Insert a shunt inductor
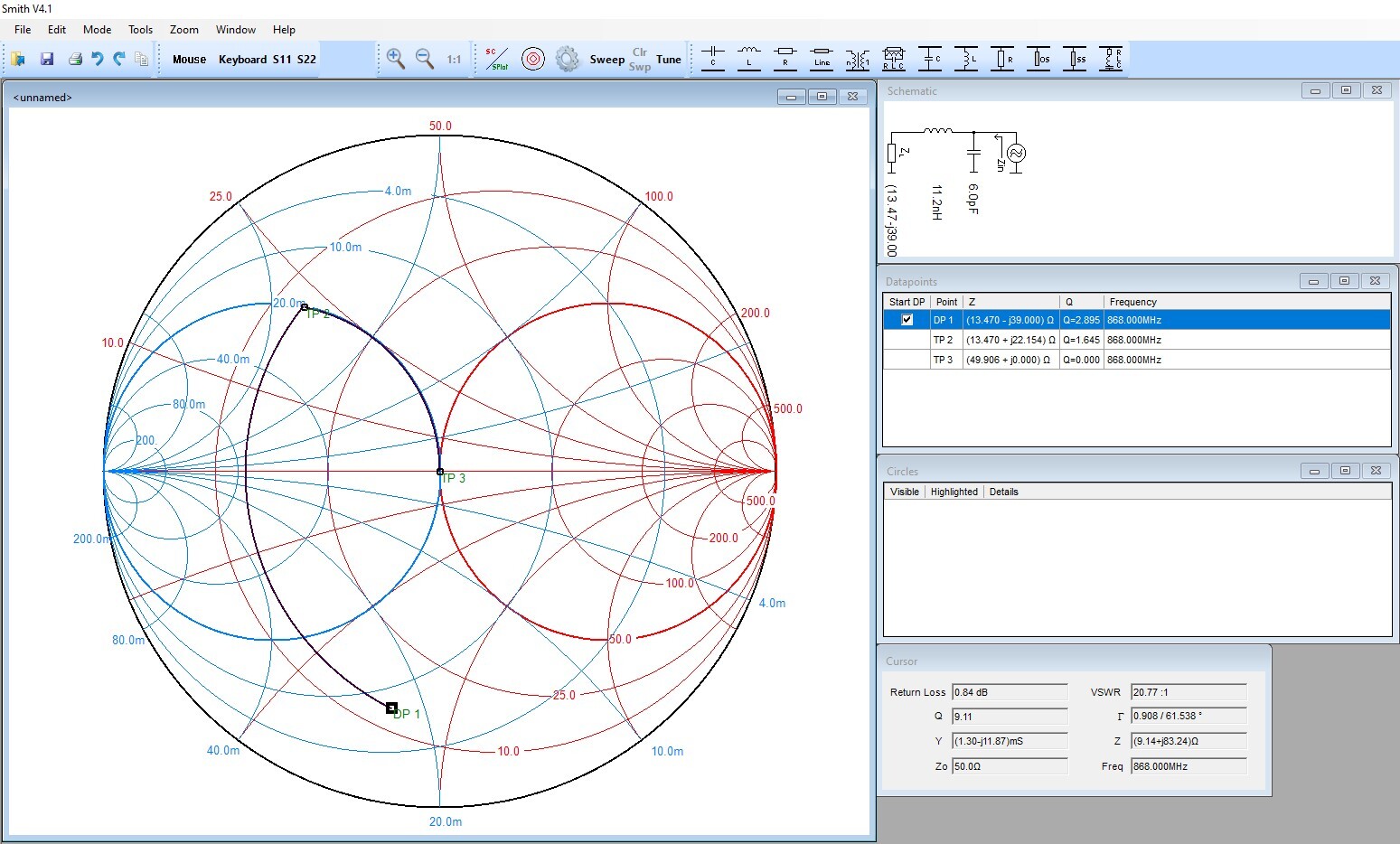 point(966,59)
